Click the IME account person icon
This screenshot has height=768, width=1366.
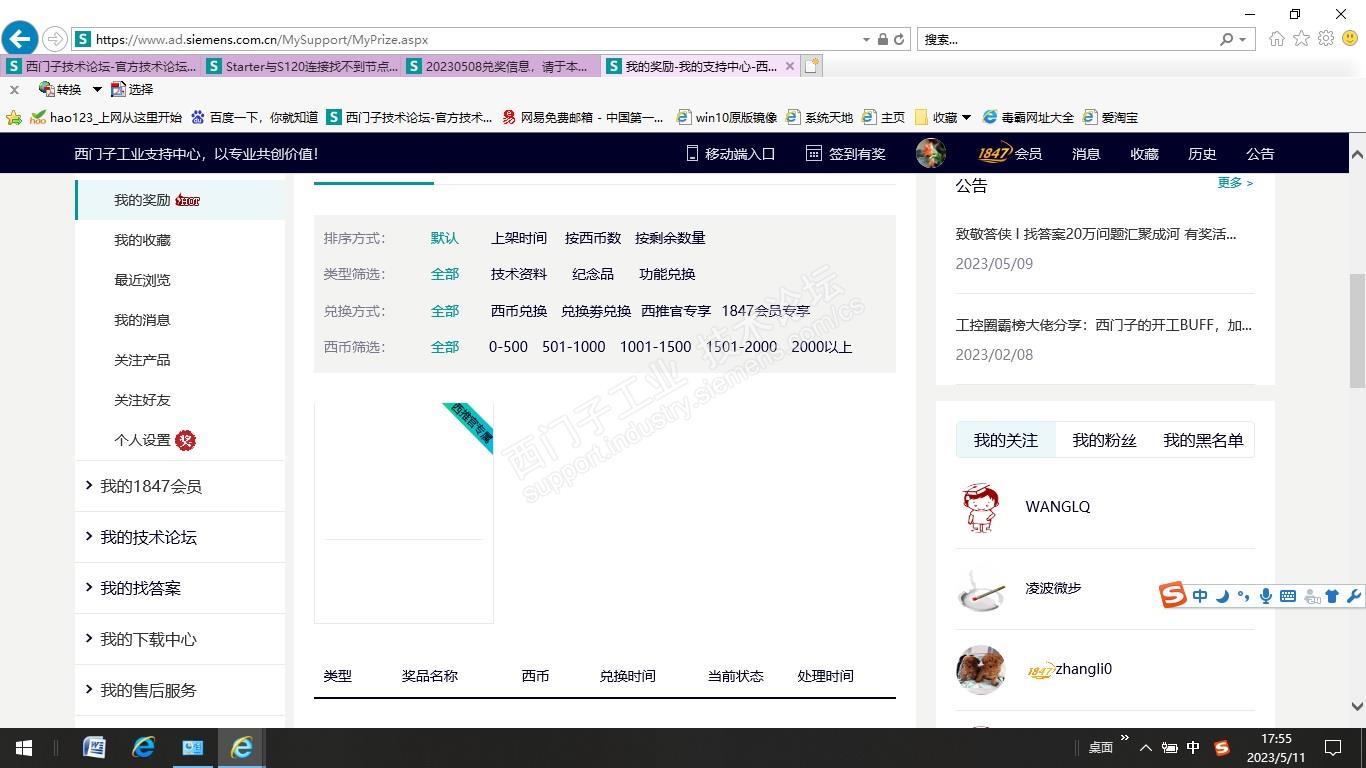[1310, 596]
